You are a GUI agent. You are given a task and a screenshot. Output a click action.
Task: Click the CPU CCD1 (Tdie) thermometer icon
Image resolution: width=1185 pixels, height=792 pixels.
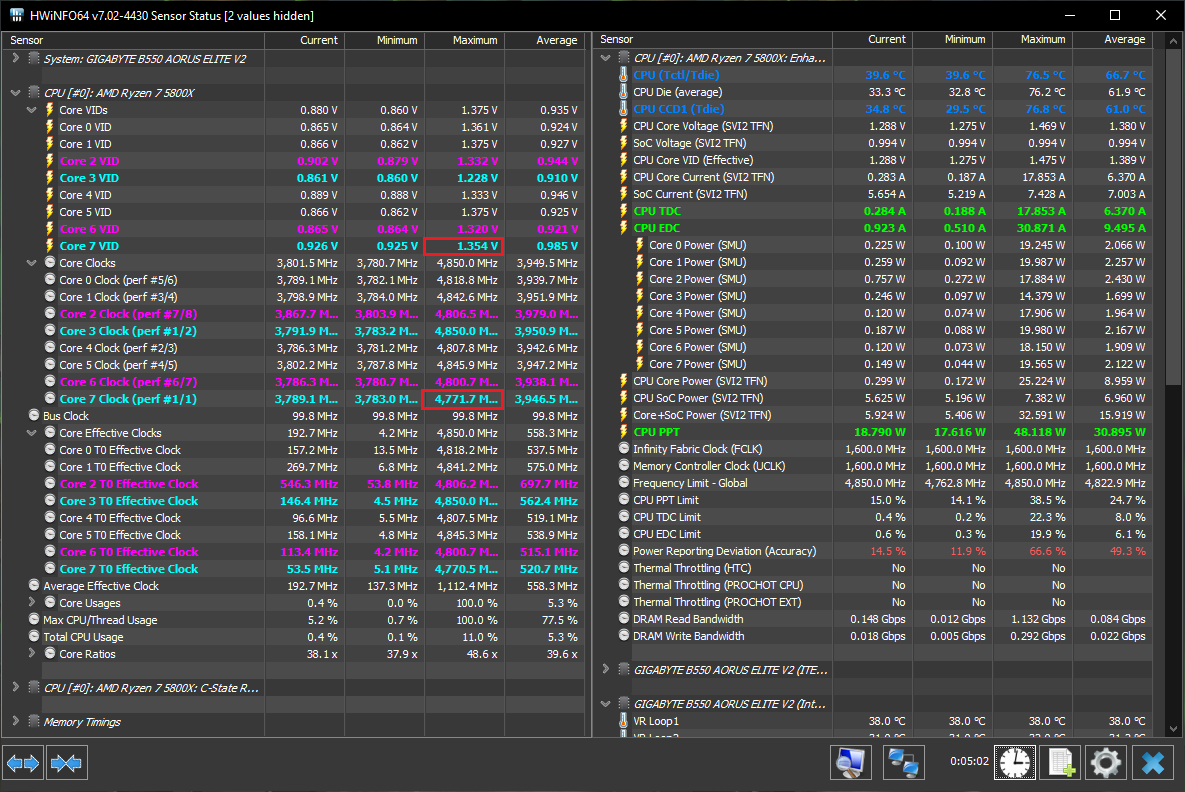click(623, 109)
